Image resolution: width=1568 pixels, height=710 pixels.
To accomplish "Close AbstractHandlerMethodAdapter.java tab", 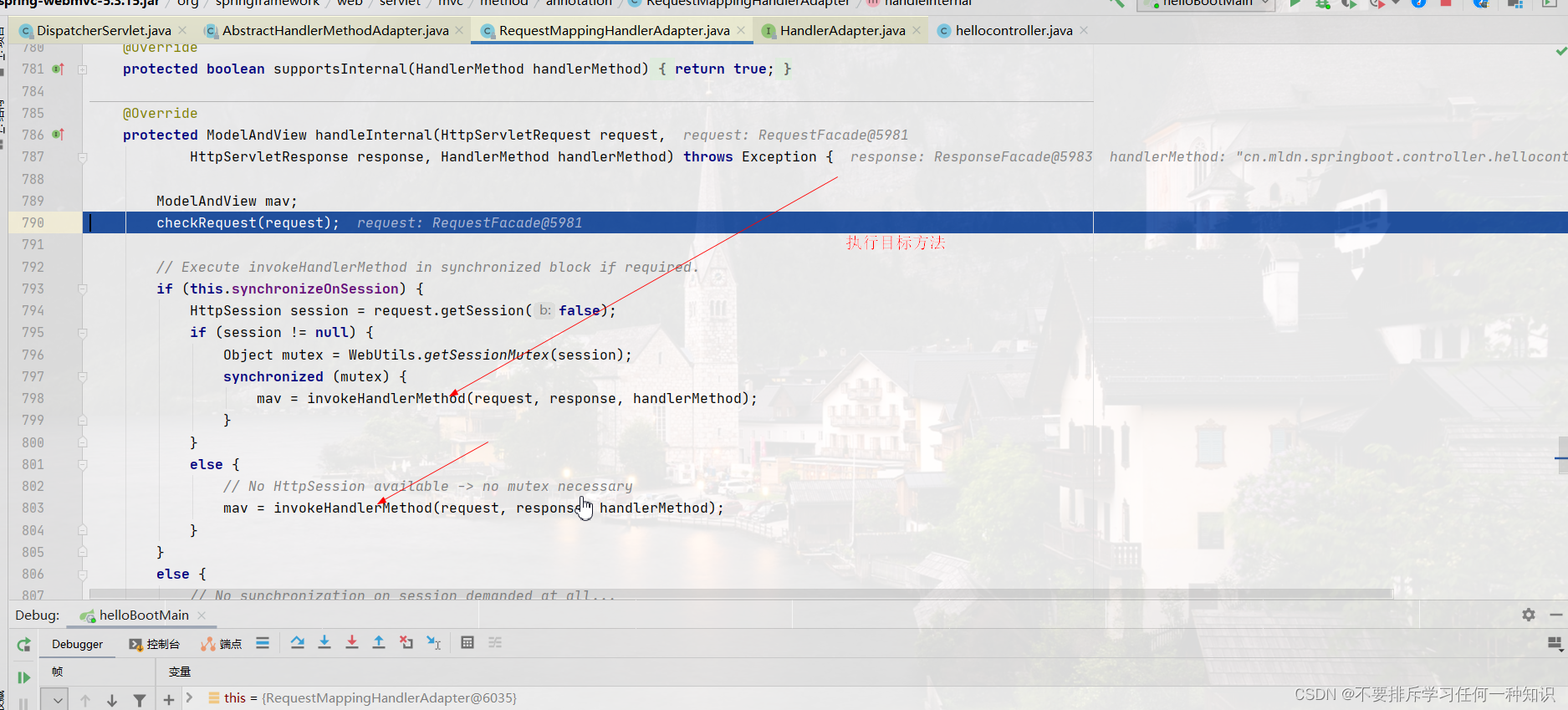I will tap(459, 30).
